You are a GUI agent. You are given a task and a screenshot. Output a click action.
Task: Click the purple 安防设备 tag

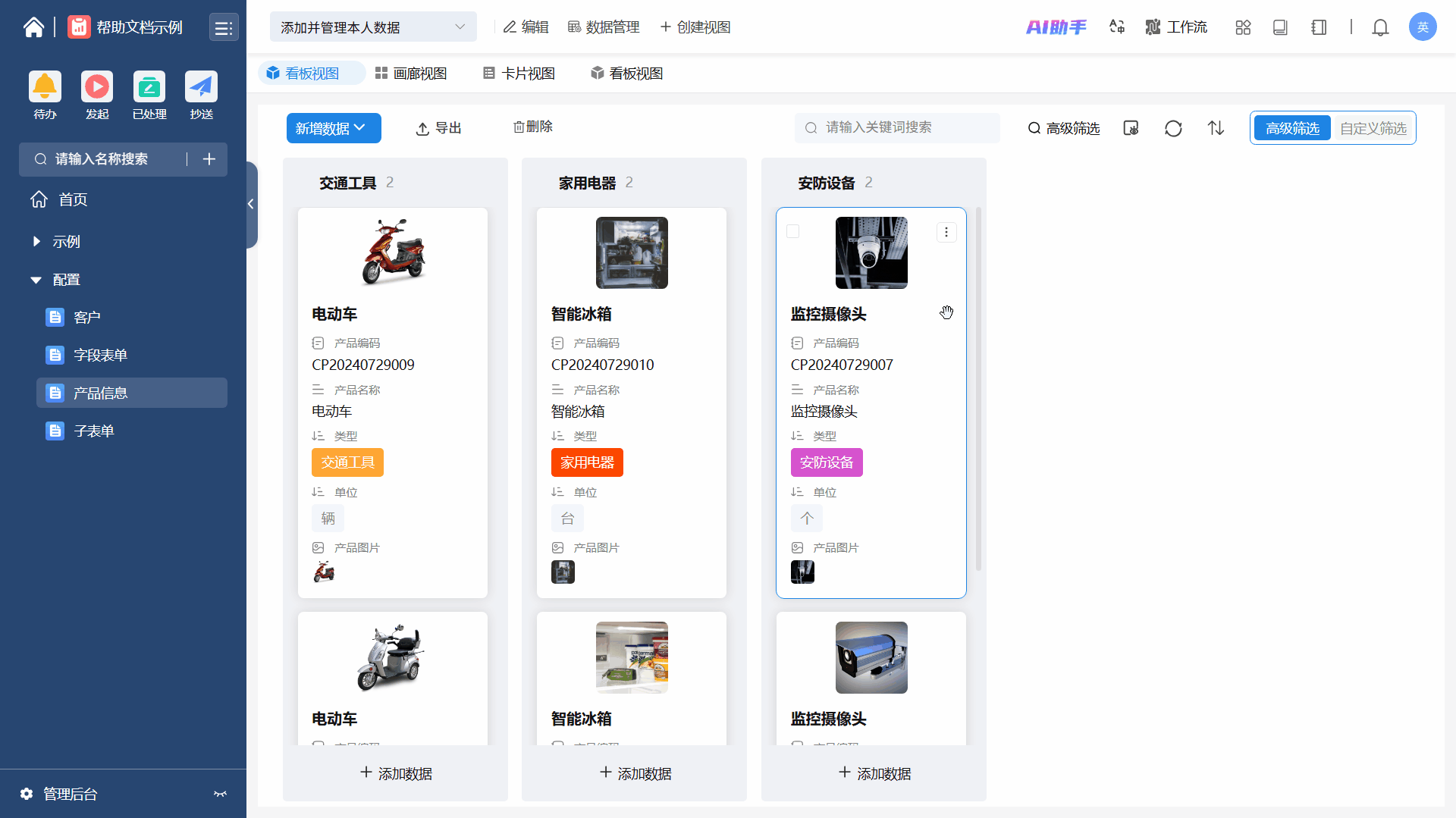coord(827,462)
